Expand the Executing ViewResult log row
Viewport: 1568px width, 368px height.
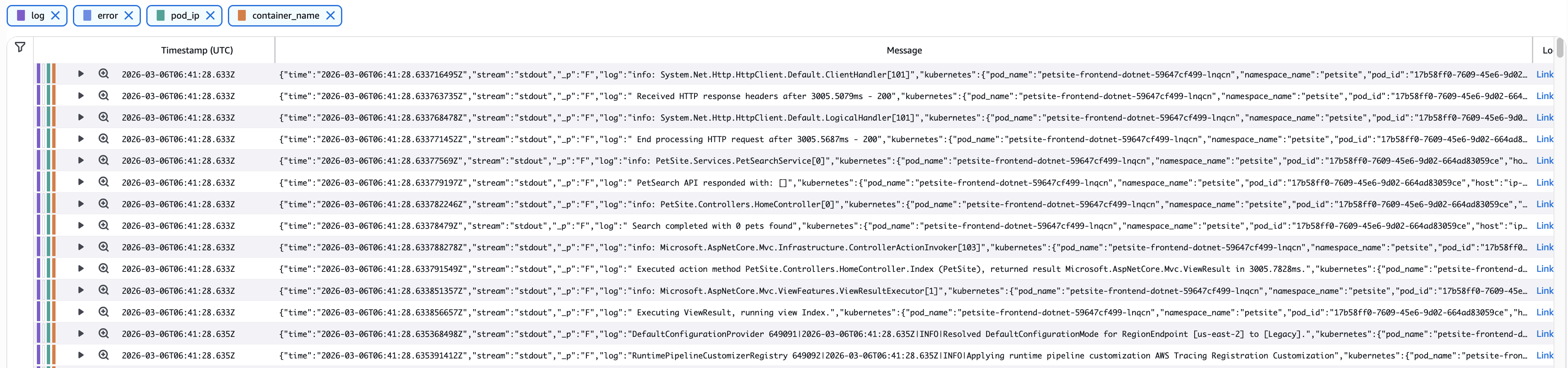point(80,312)
